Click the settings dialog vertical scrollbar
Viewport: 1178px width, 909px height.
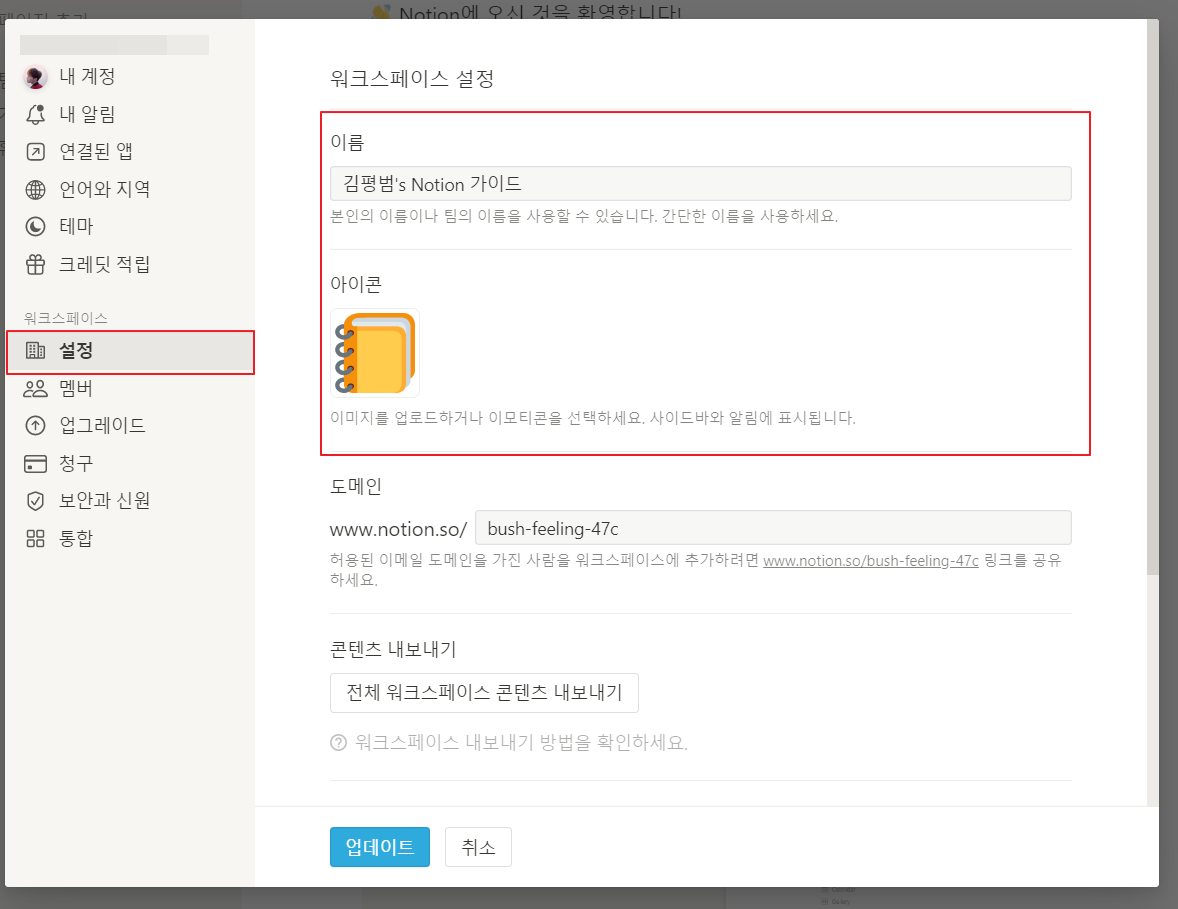point(1153,297)
